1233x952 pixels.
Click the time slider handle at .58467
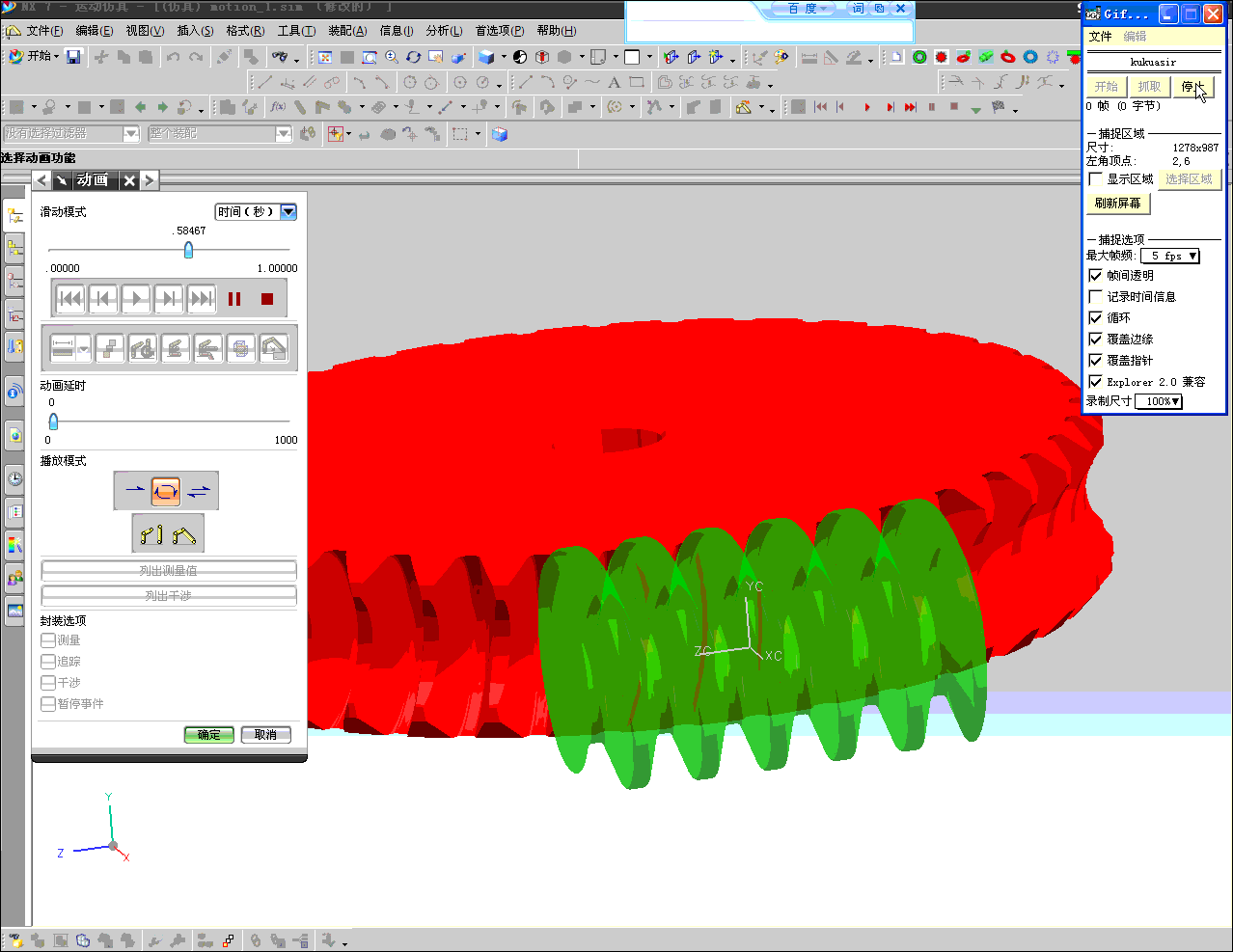pos(188,250)
